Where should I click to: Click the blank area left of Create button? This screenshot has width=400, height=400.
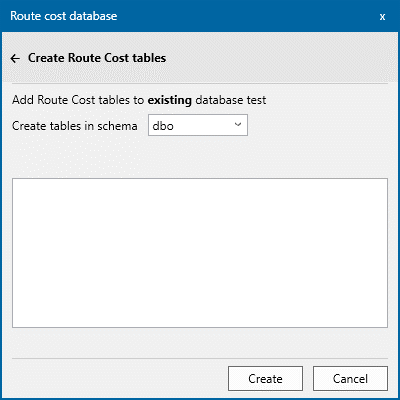coord(120,379)
